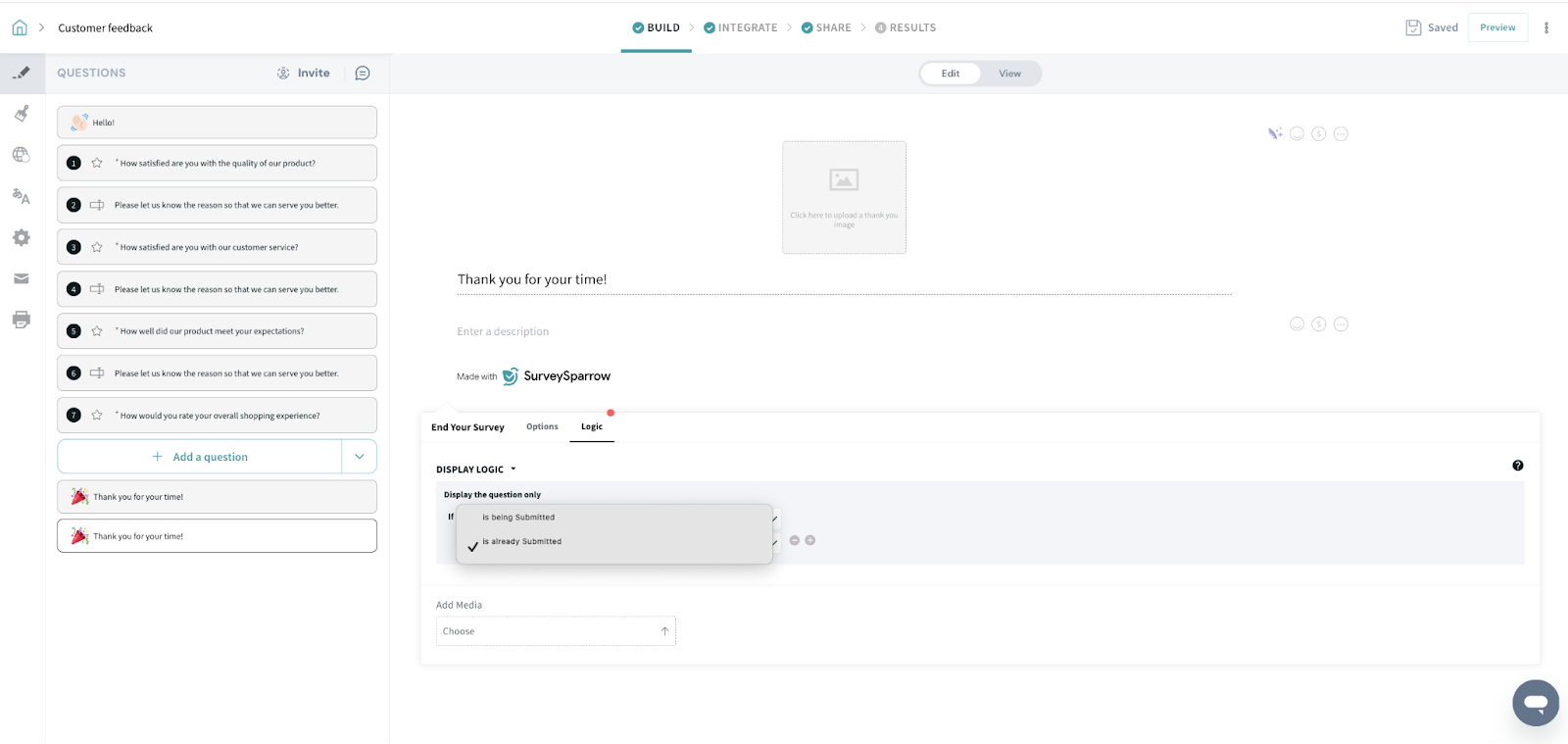
Task: Go to the INTEGRATE step
Action: [740, 27]
